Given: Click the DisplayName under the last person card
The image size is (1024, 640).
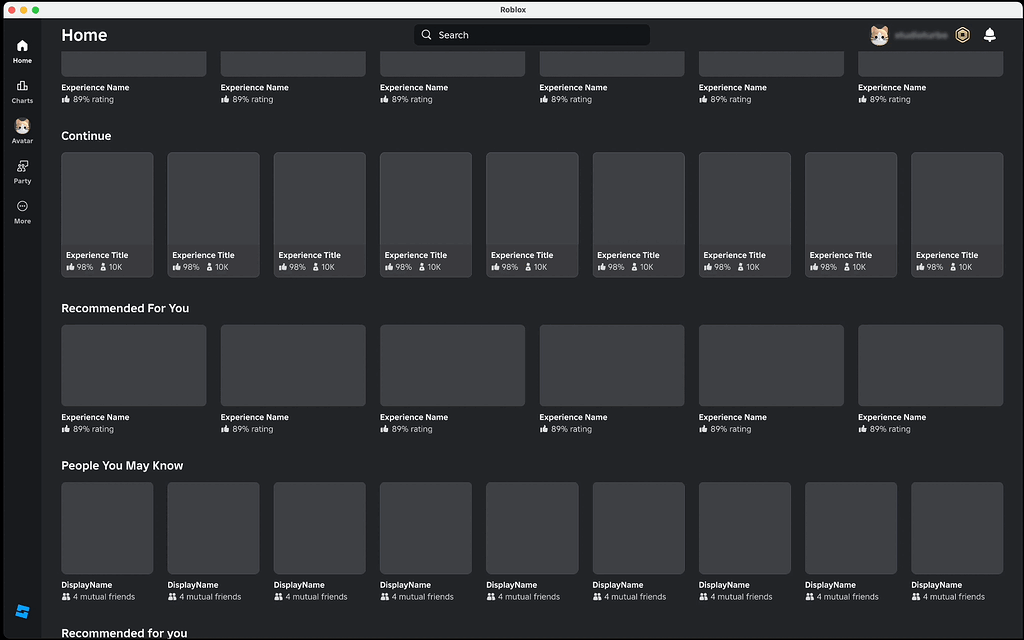Looking at the screenshot, I should coord(936,584).
